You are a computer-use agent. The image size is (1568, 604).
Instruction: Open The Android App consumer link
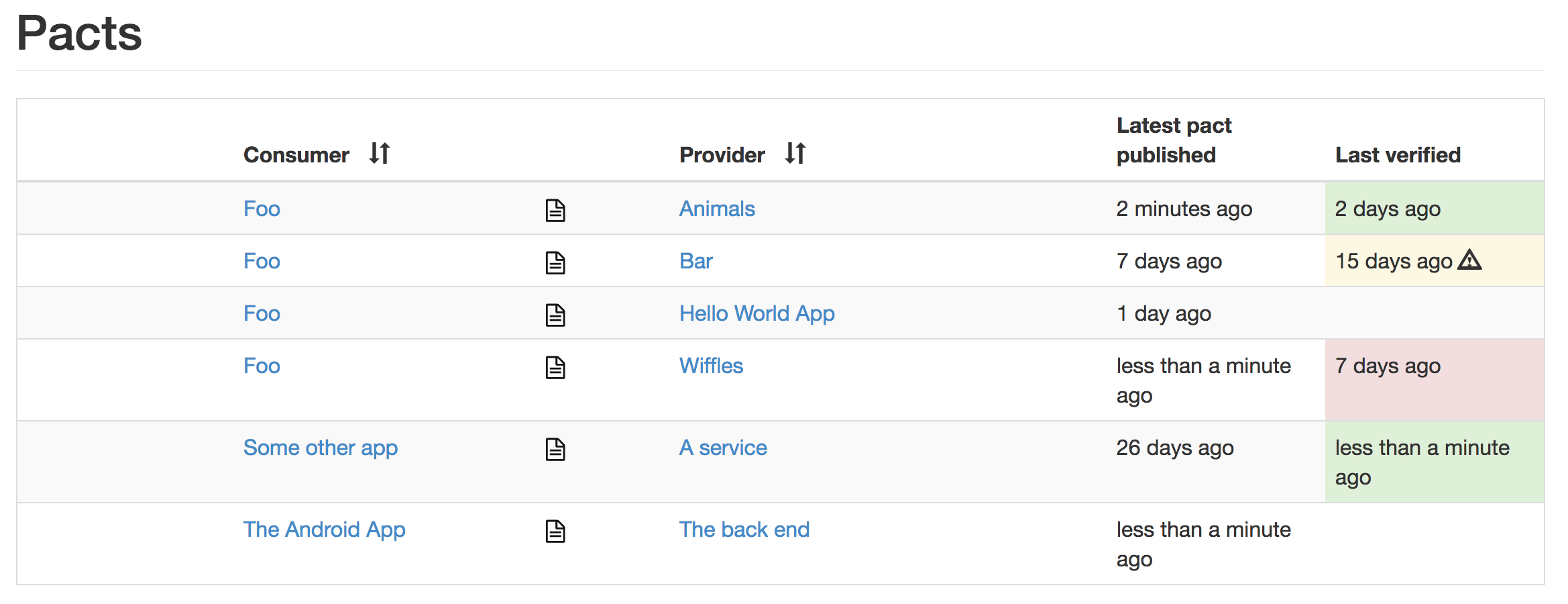pos(324,530)
